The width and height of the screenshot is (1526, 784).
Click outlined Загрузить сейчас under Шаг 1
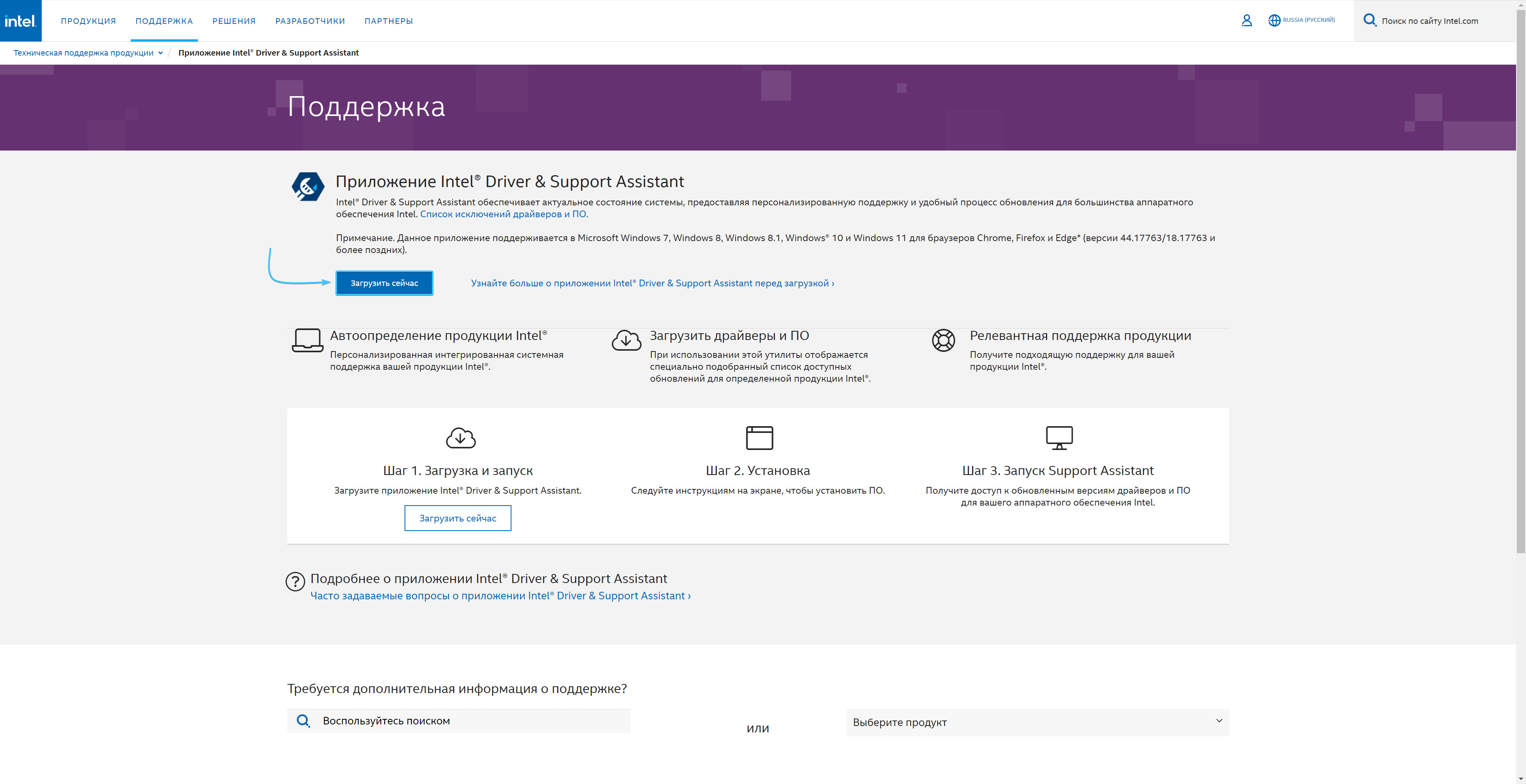(457, 518)
